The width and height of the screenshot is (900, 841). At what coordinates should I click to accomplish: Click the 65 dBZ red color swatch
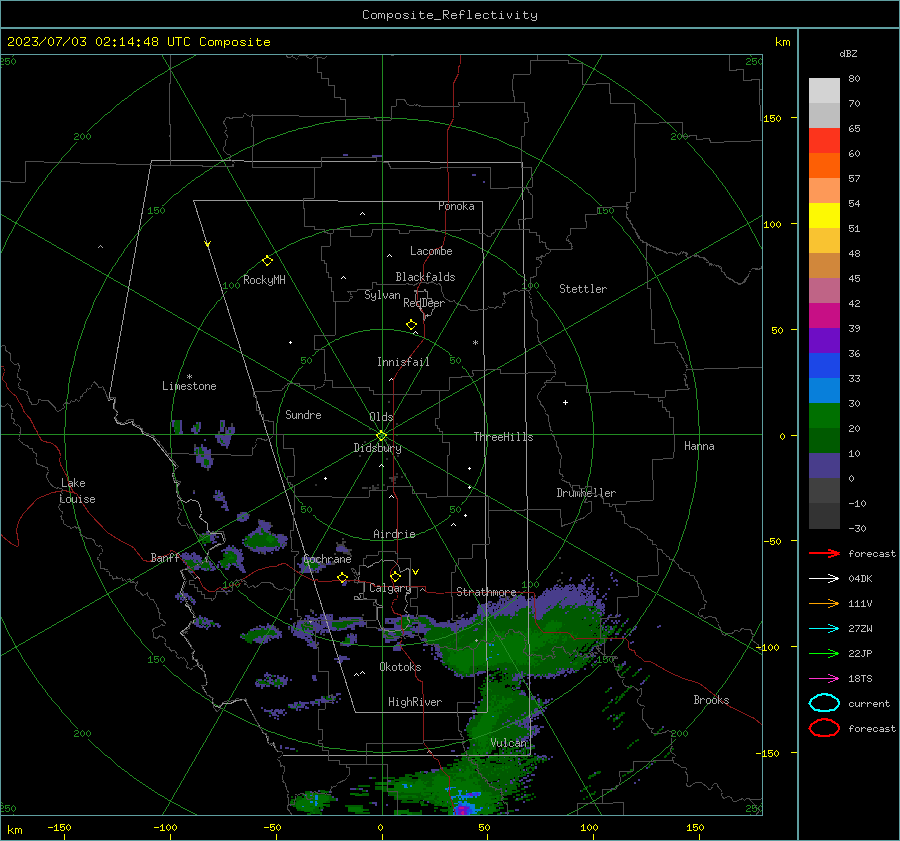[824, 141]
